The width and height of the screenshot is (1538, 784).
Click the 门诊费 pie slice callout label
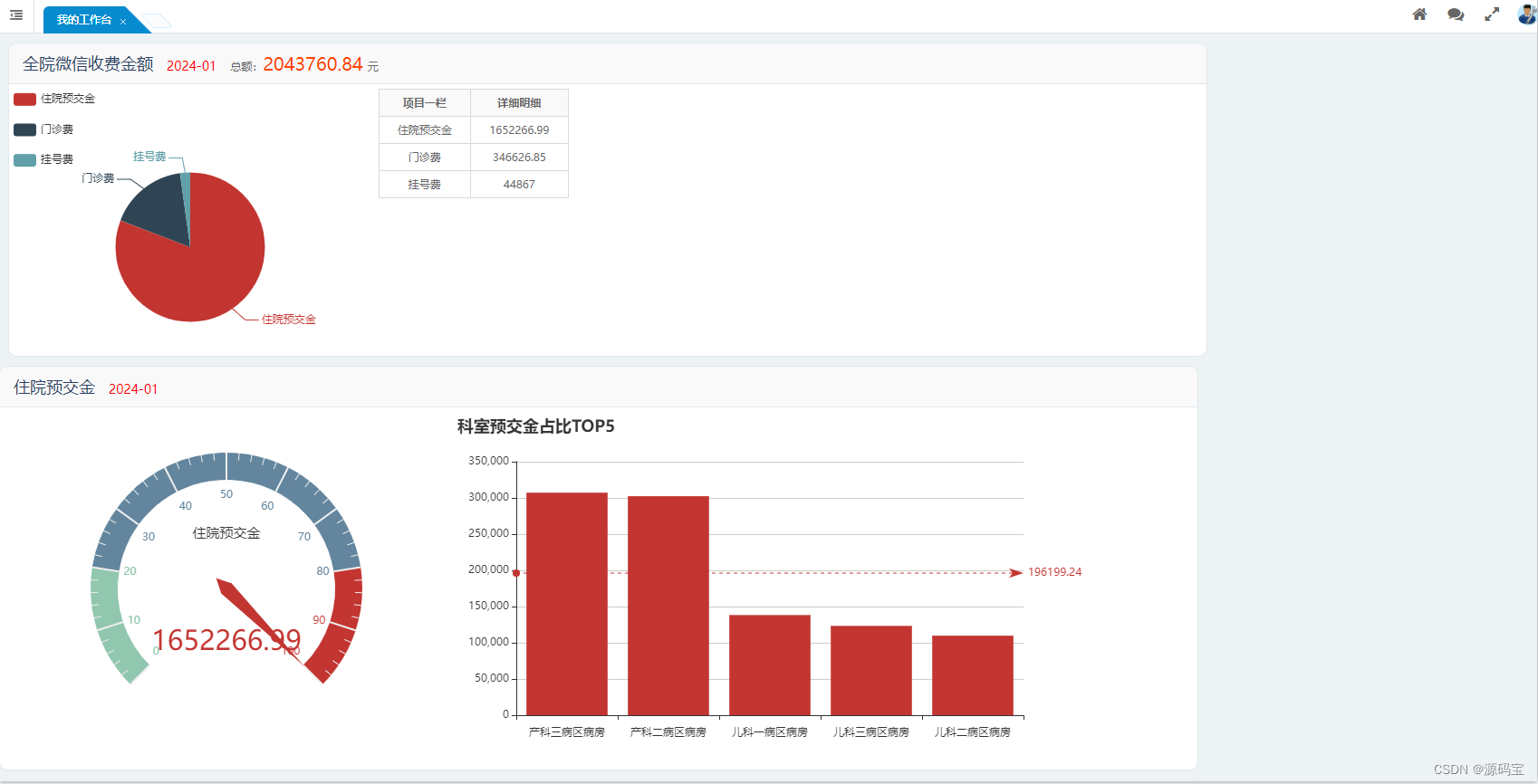click(98, 178)
